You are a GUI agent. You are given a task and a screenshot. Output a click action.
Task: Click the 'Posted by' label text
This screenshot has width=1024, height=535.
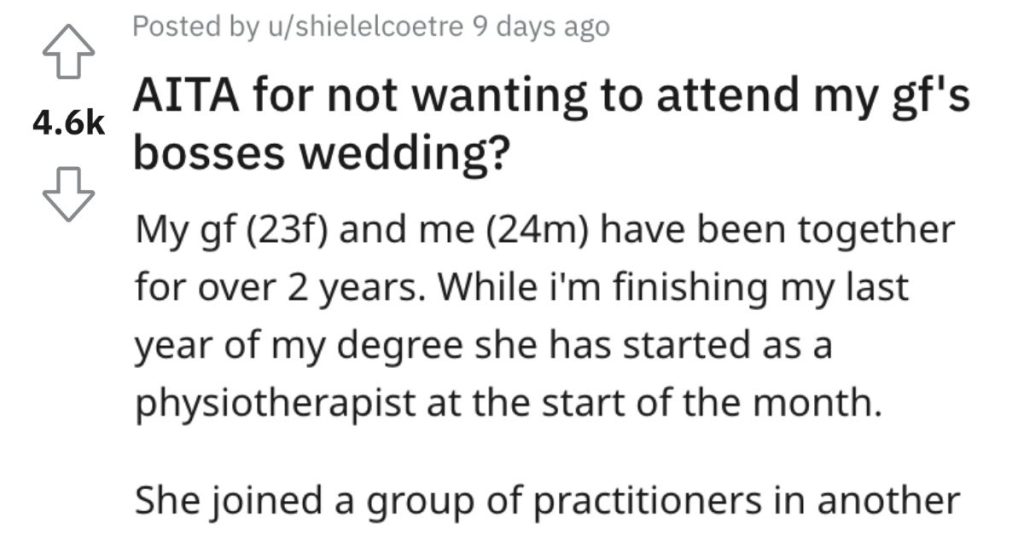(195, 27)
